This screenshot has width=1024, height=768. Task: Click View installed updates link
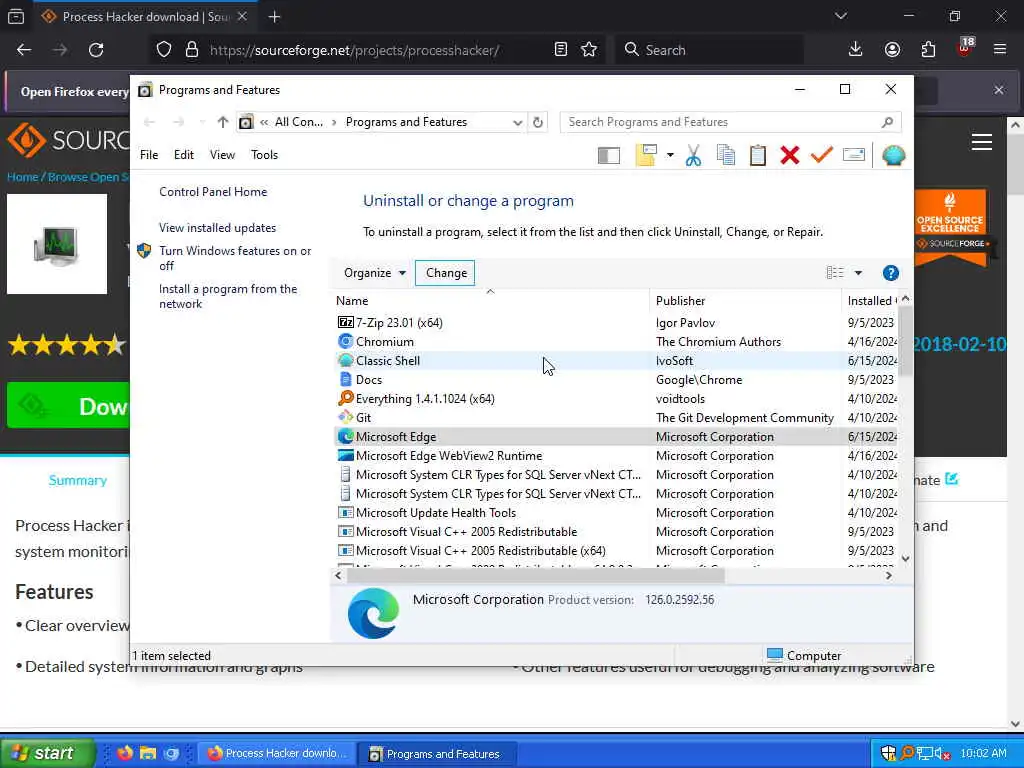tap(217, 228)
